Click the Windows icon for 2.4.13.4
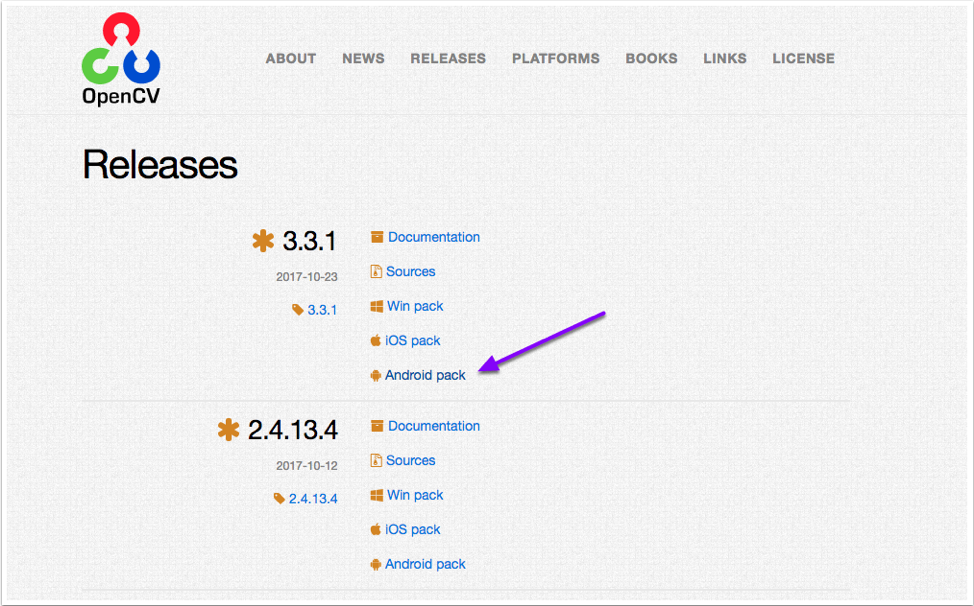The width and height of the screenshot is (974, 606). tap(376, 495)
